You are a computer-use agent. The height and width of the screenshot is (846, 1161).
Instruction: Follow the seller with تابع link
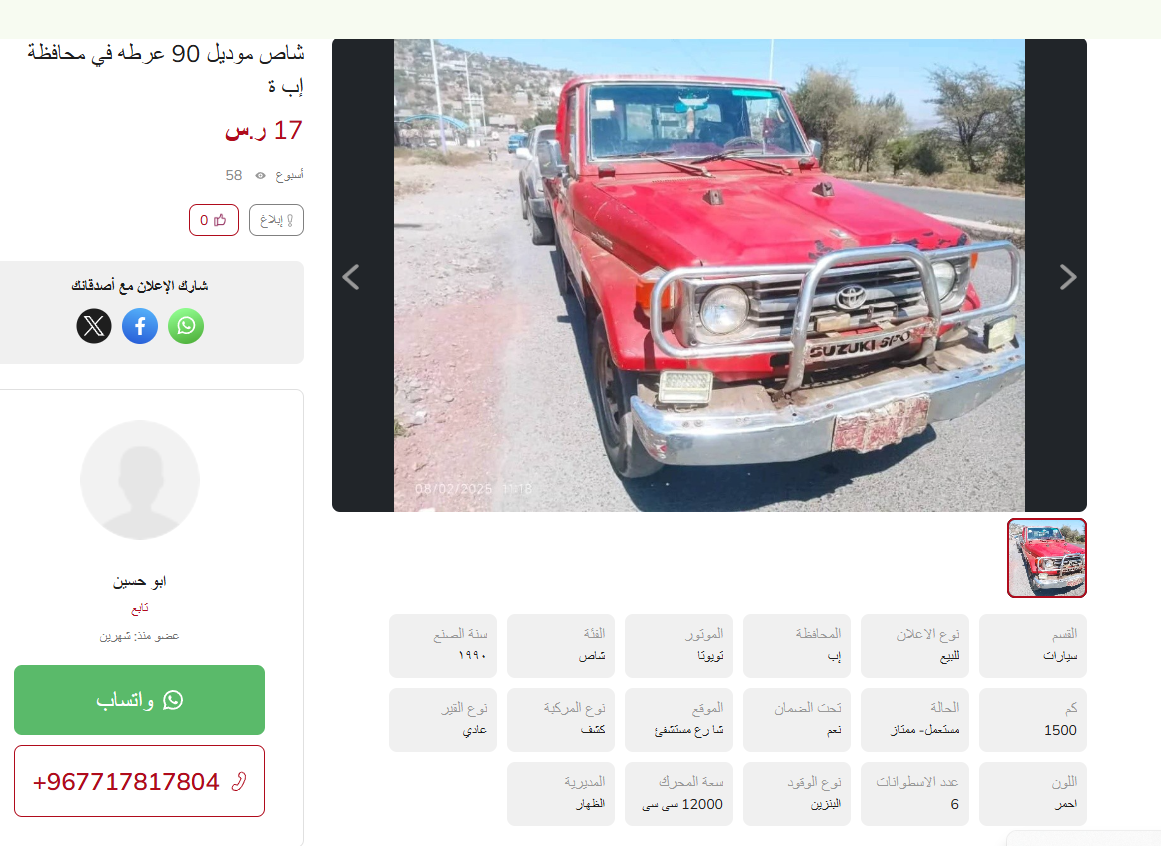pos(139,608)
